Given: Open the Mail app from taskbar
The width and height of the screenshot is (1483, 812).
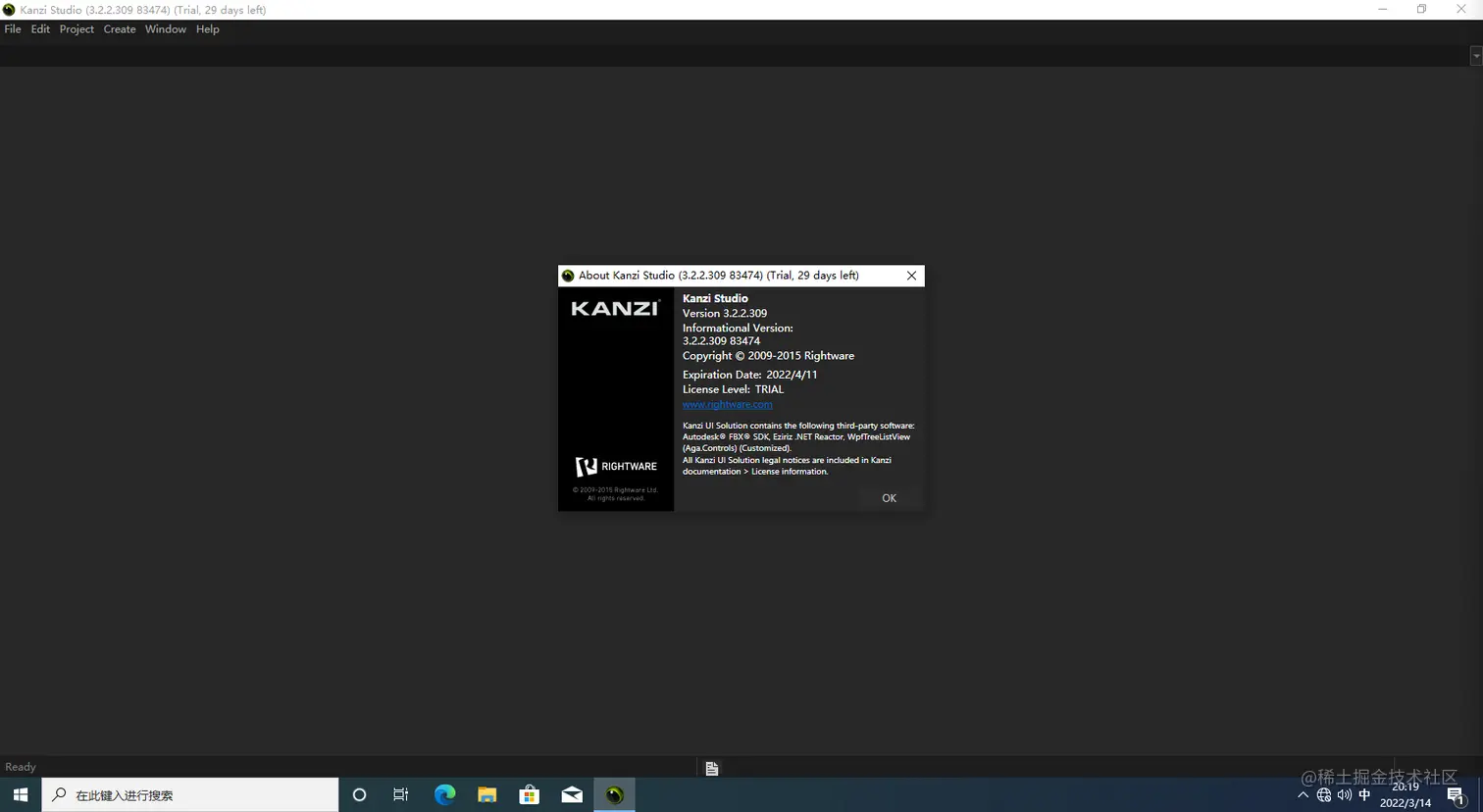Looking at the screenshot, I should pyautogui.click(x=572, y=794).
